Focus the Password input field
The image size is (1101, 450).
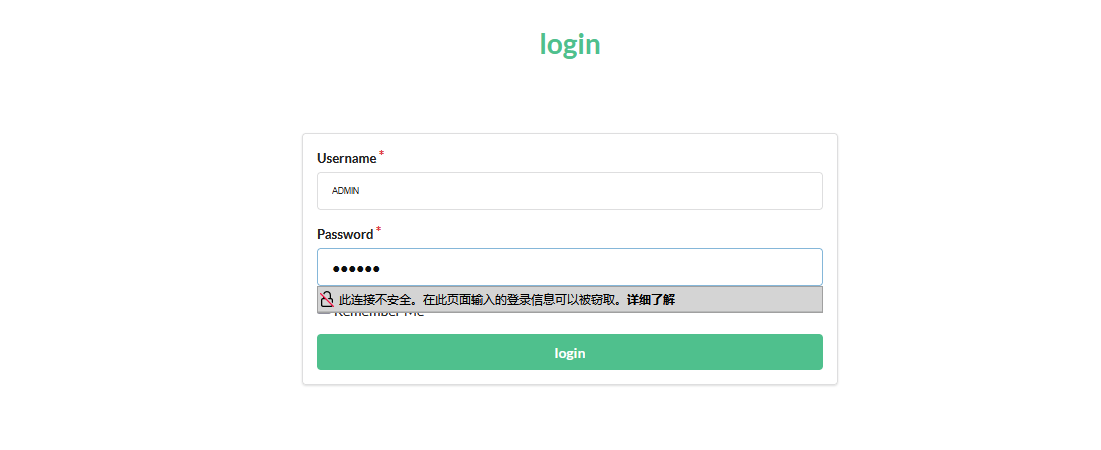point(569,267)
